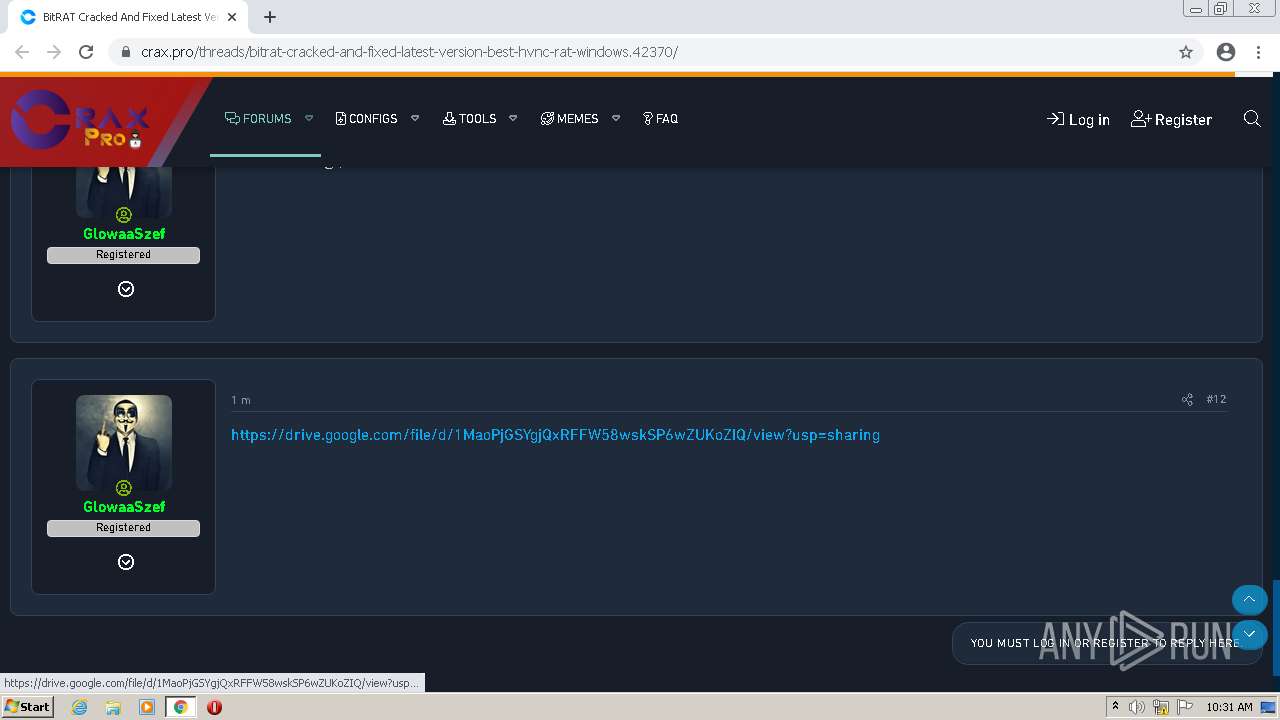Click the Crax Pro logo
Viewport: 1280px width, 720px height.
tap(82, 121)
